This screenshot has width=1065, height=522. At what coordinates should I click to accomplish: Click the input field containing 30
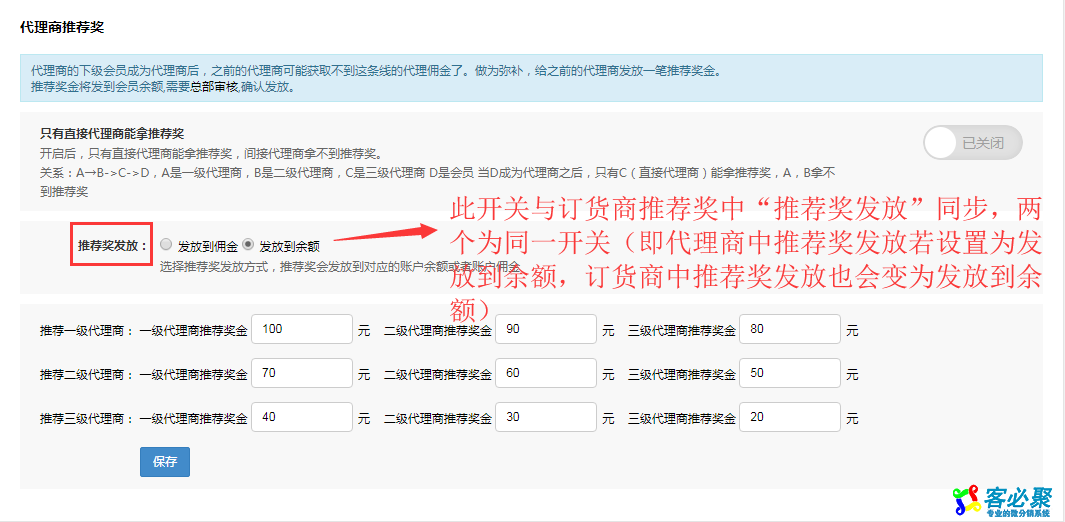point(546,417)
